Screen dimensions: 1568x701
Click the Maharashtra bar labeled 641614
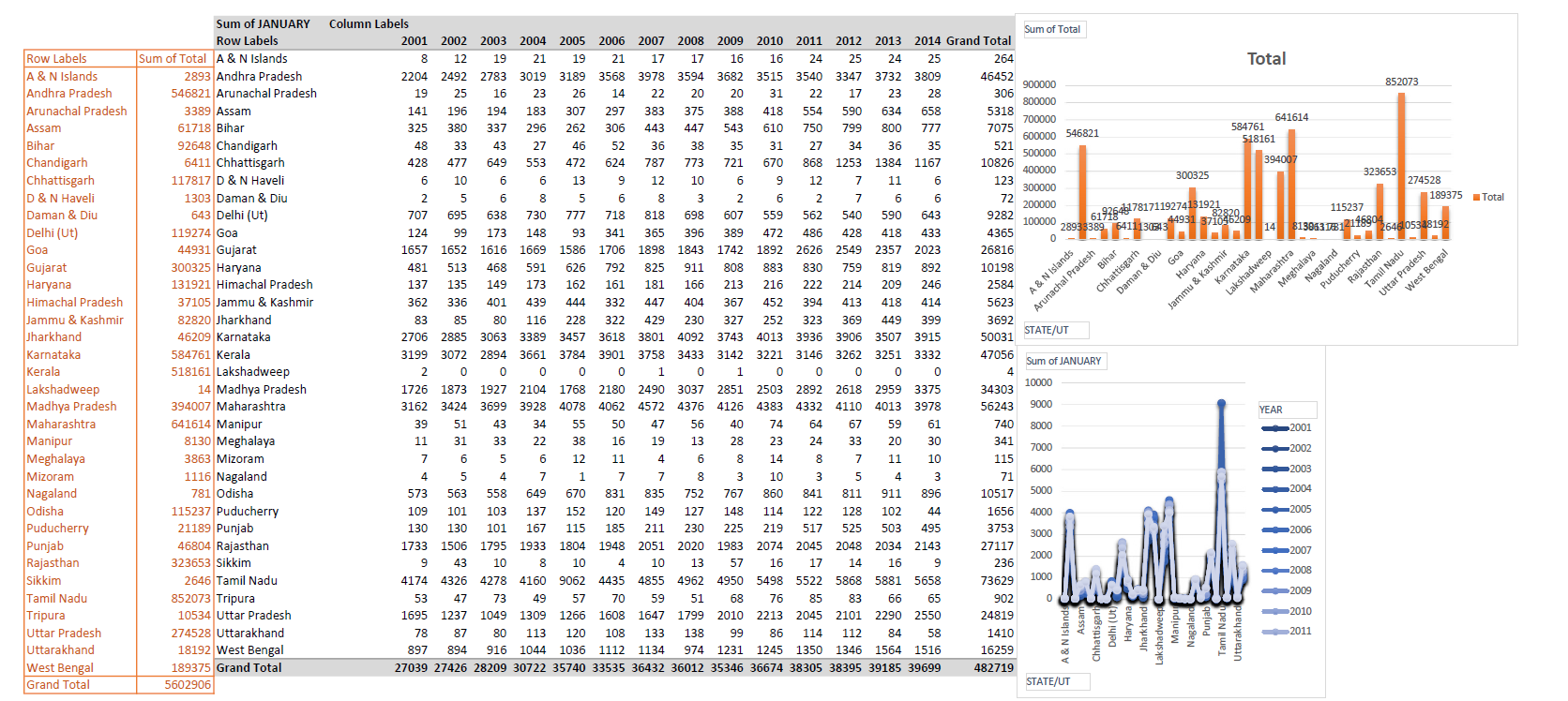(1291, 184)
